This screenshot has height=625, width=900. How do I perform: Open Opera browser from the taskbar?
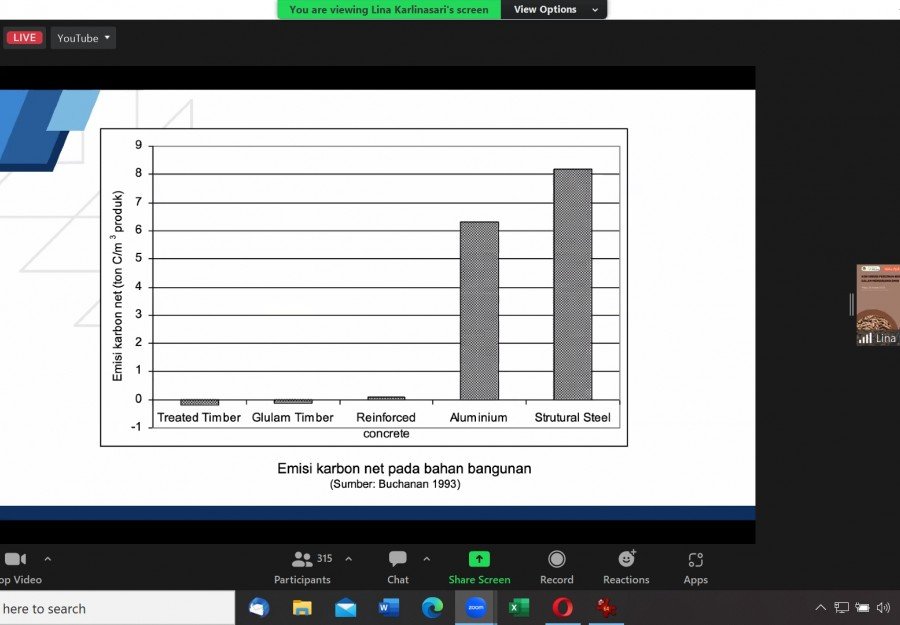coord(562,607)
